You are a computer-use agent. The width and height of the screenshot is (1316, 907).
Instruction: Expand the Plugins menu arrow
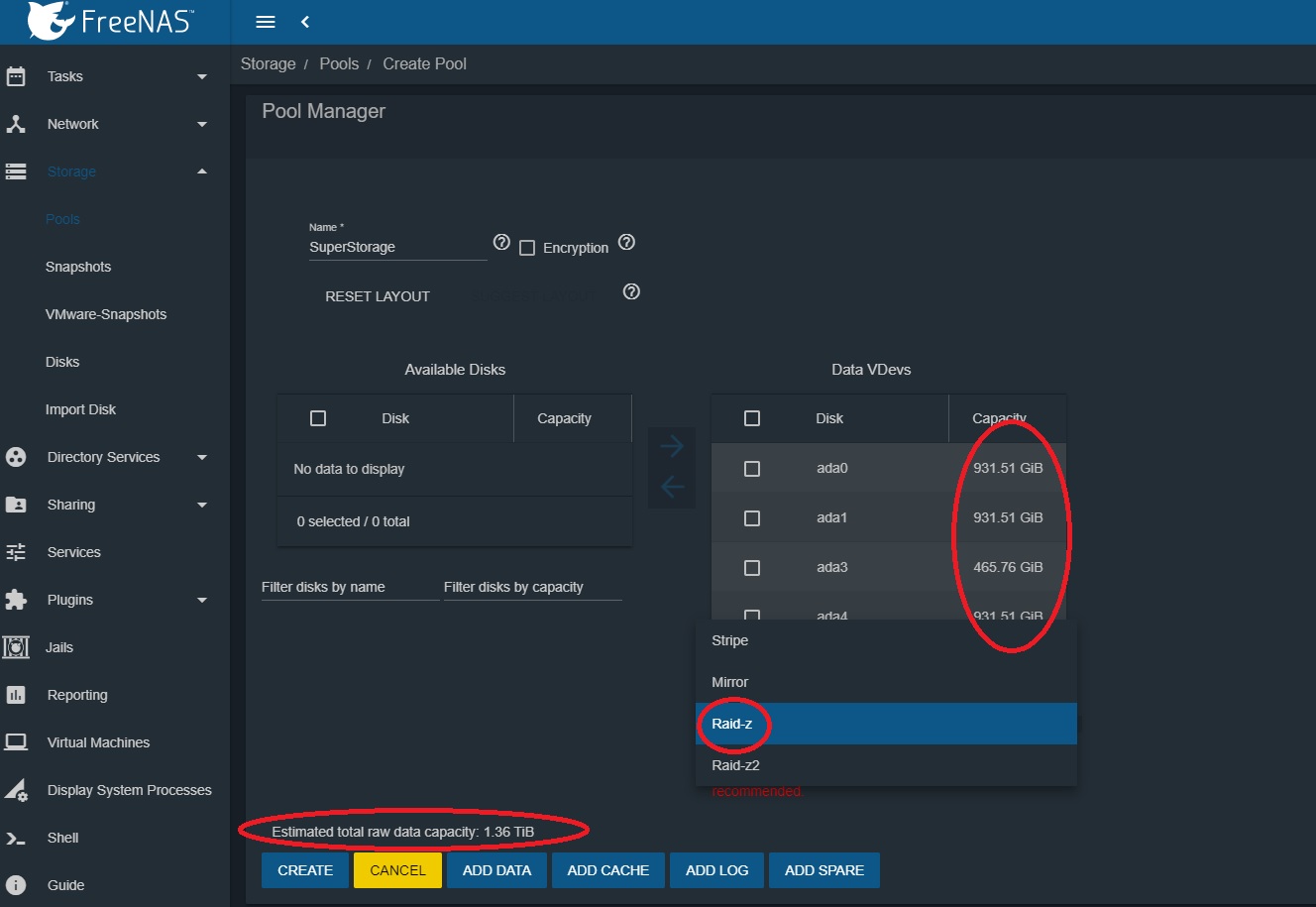click(x=202, y=600)
